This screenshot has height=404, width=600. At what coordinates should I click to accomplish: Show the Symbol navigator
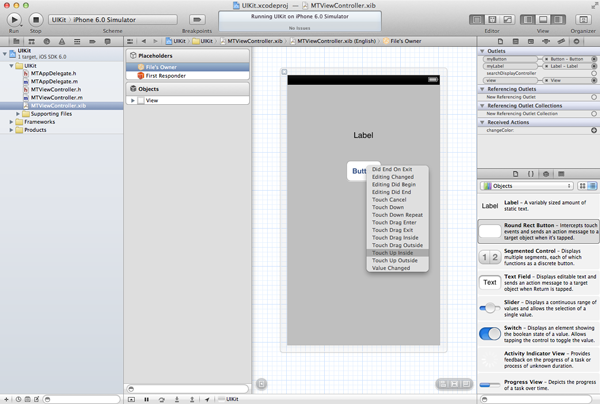coord(31,41)
